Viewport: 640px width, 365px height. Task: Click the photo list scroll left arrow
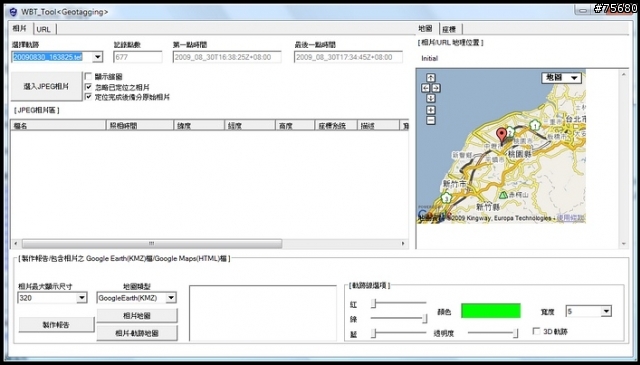point(16,243)
